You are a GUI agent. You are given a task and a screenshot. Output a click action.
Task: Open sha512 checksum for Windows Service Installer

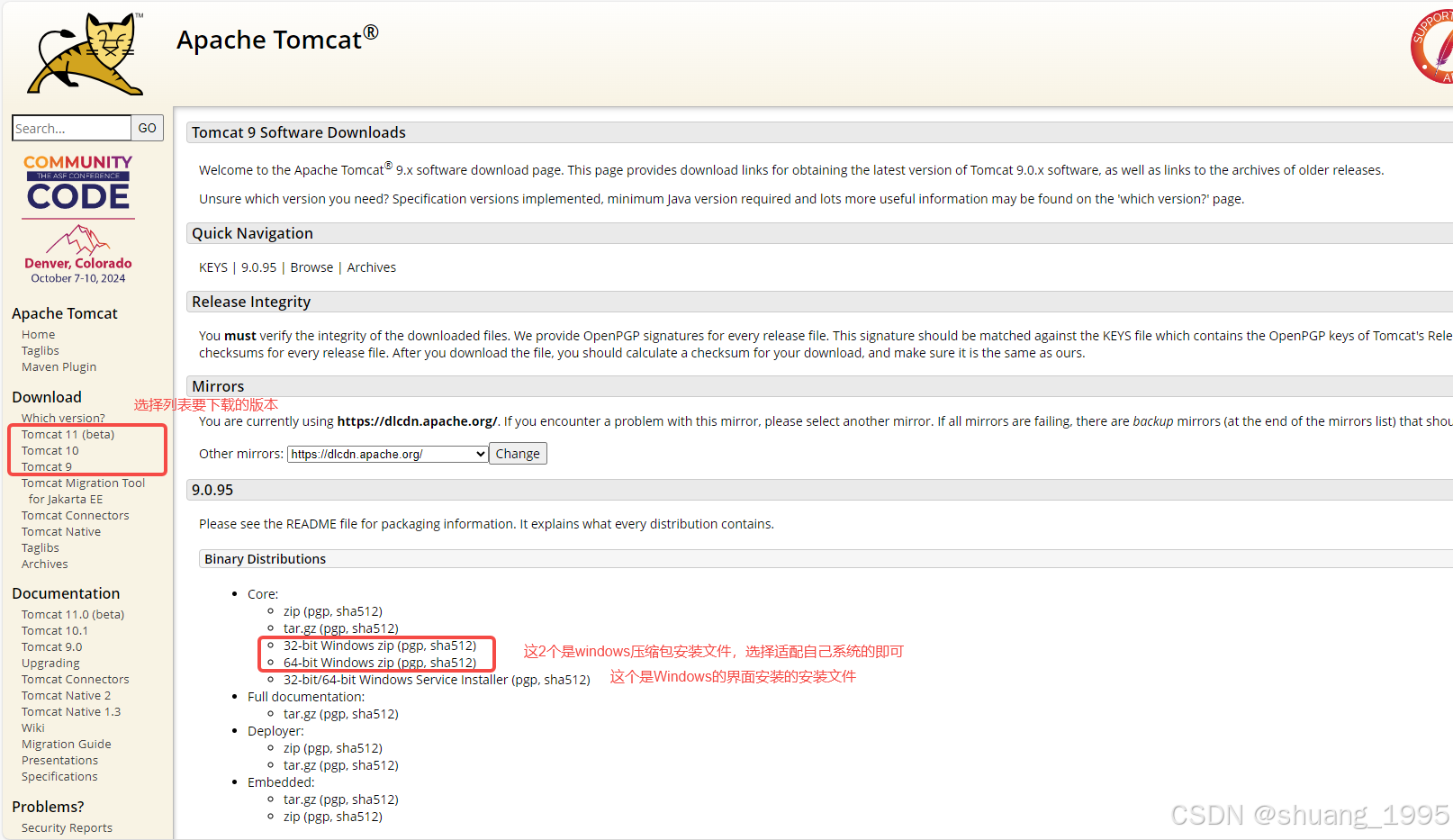point(564,680)
